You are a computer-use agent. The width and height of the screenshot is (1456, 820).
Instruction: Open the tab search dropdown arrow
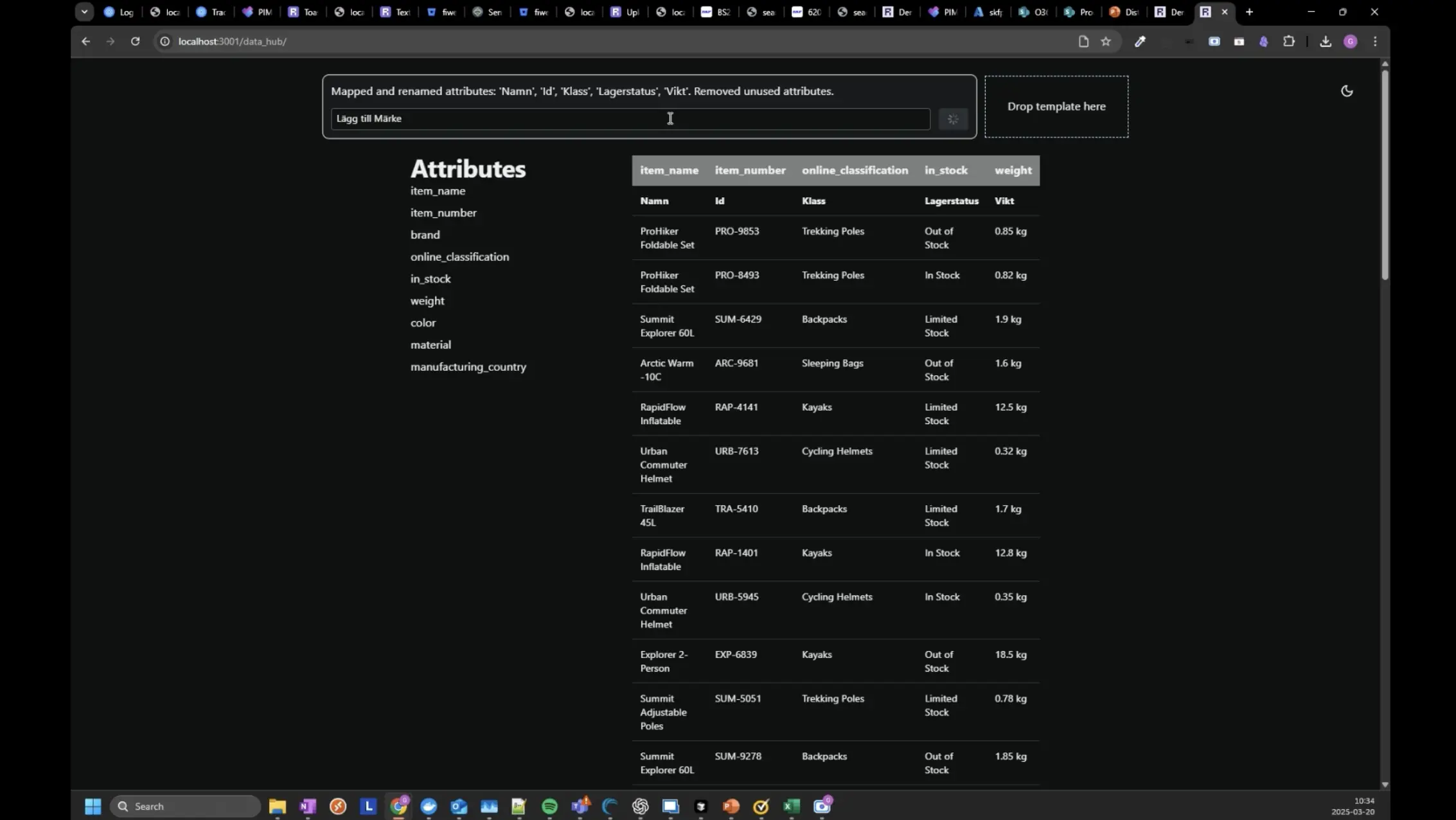click(84, 12)
